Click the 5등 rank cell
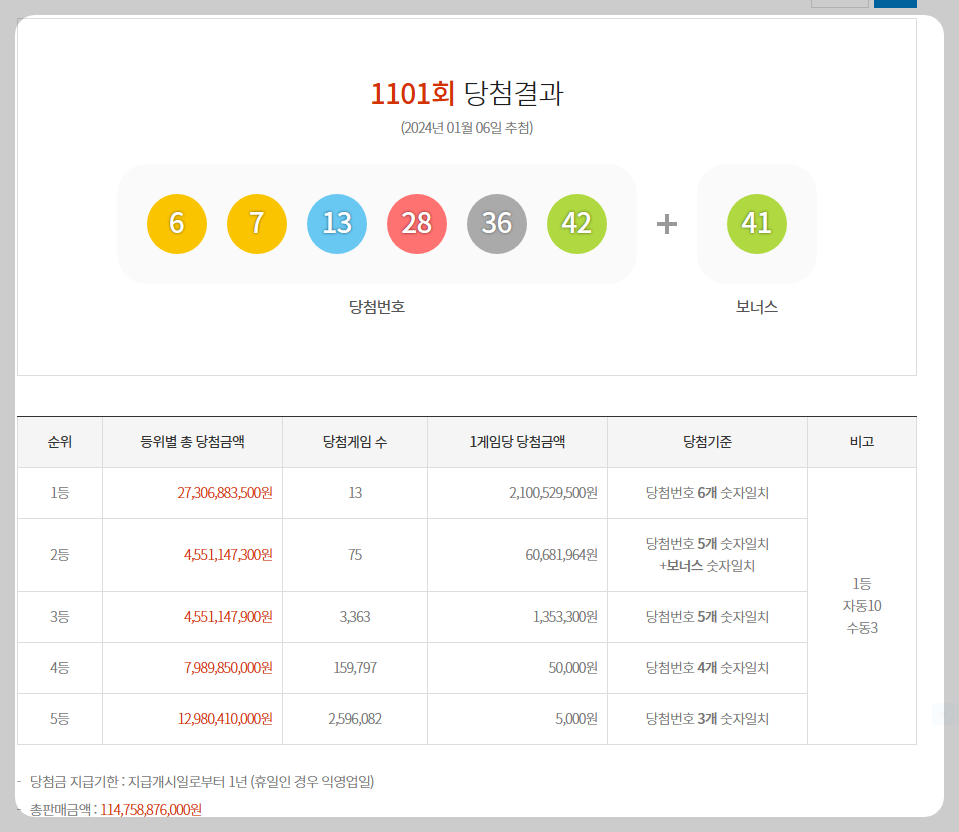 [60, 719]
